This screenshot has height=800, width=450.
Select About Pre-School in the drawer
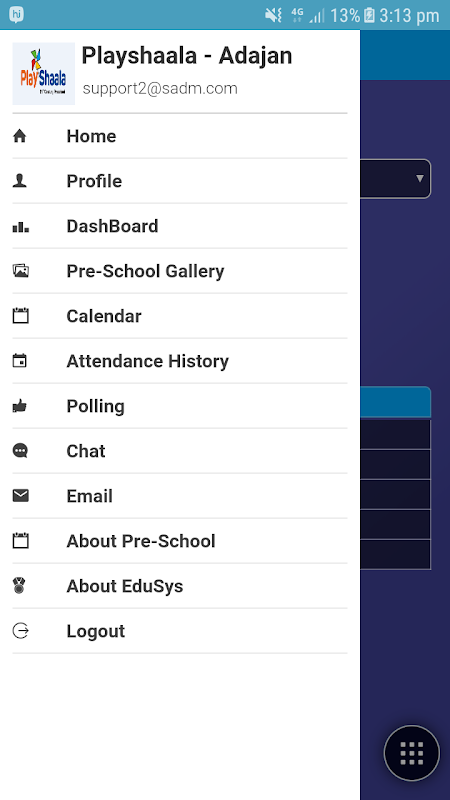180,541
